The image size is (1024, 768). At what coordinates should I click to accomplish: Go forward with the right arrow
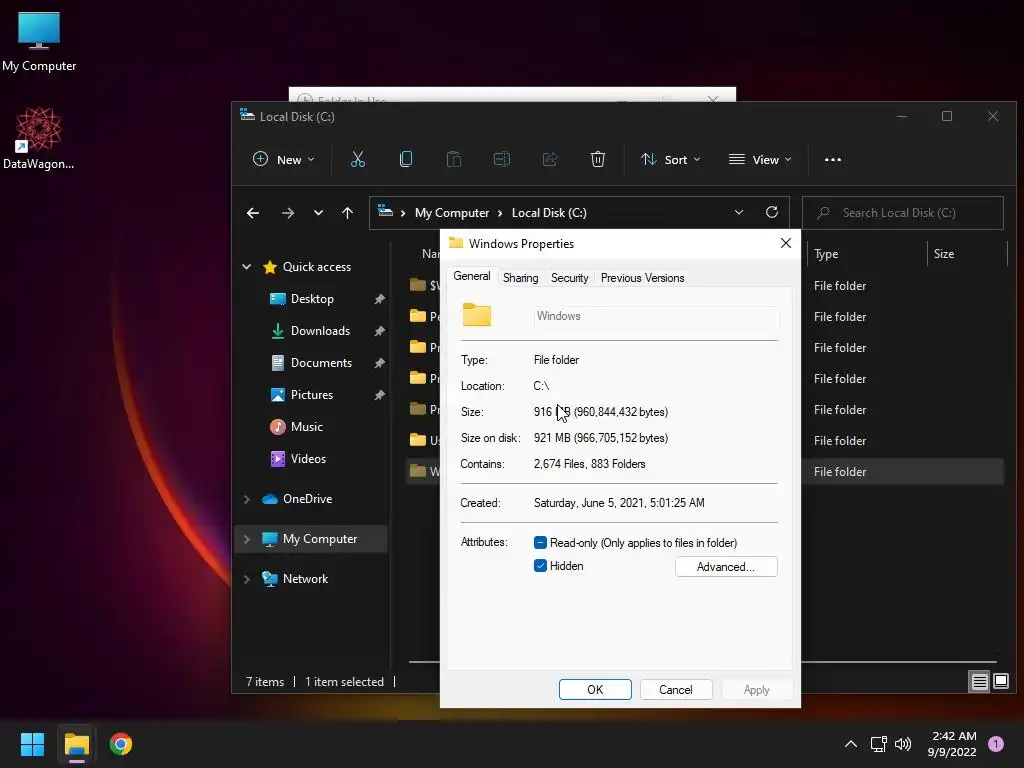point(288,213)
